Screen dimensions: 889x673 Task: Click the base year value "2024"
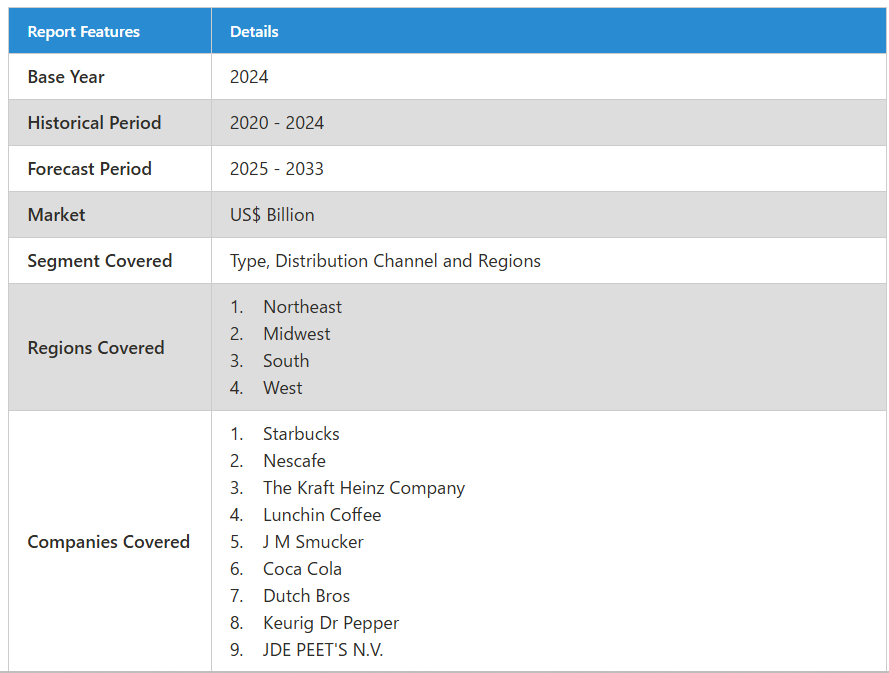click(249, 77)
